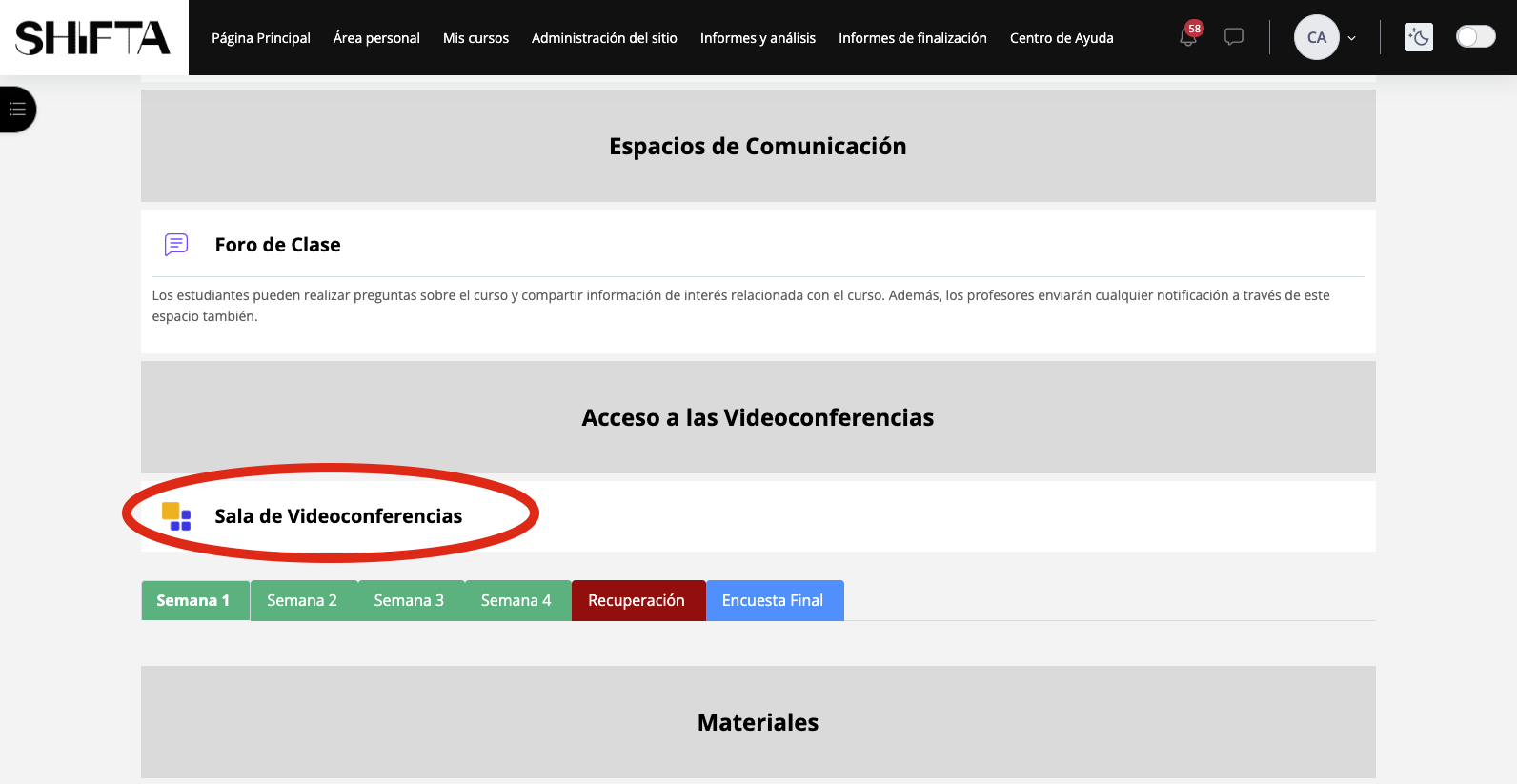Click the CA user avatar
The image size is (1517, 784).
point(1317,37)
